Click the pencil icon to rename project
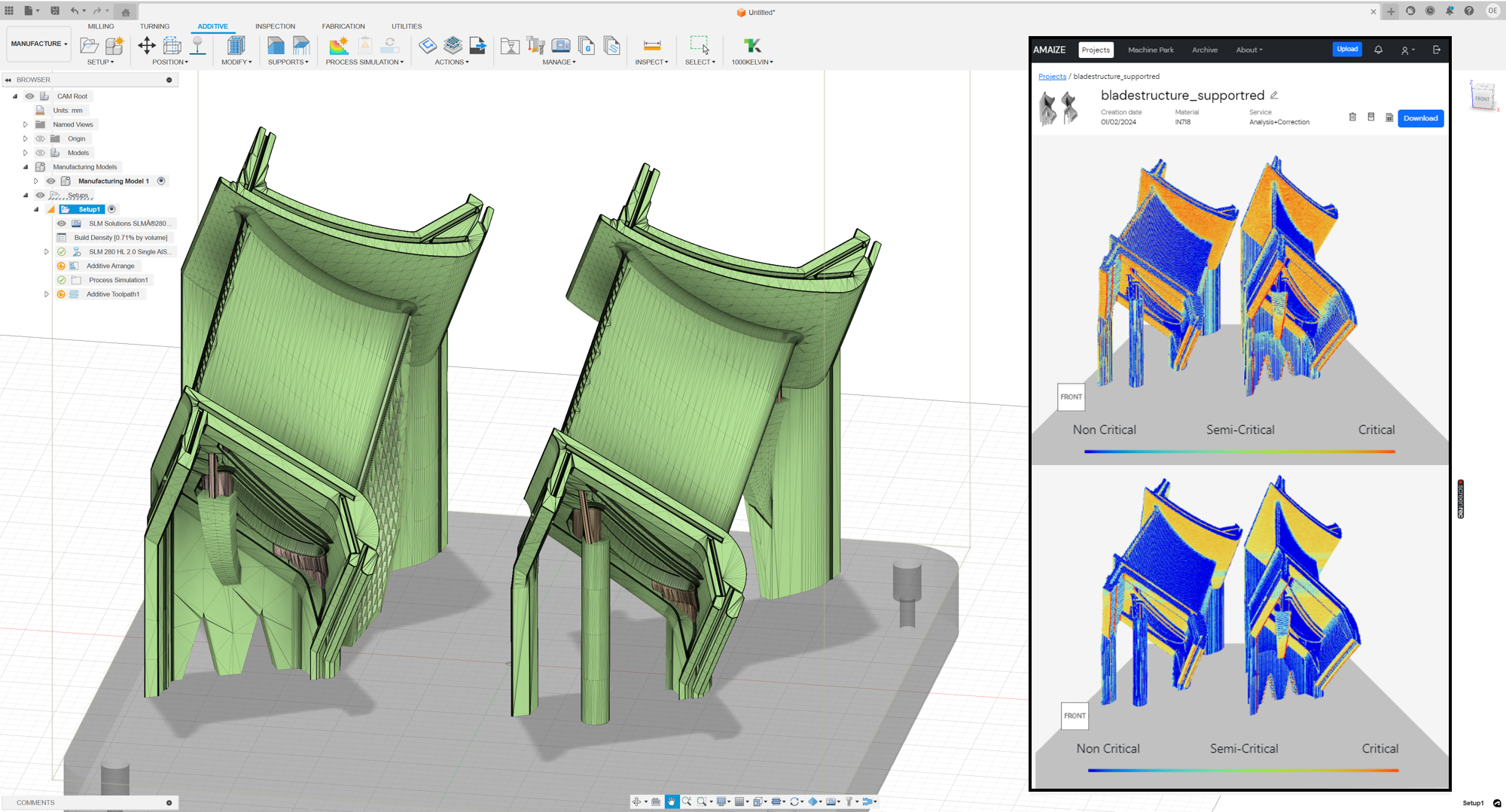1506x812 pixels. click(1274, 96)
